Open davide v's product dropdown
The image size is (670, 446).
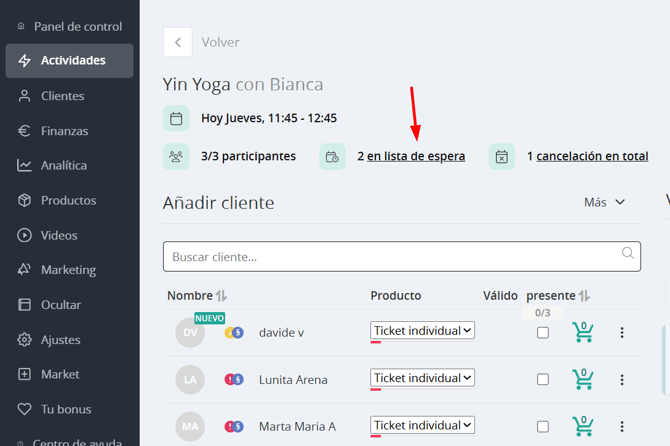(x=422, y=330)
